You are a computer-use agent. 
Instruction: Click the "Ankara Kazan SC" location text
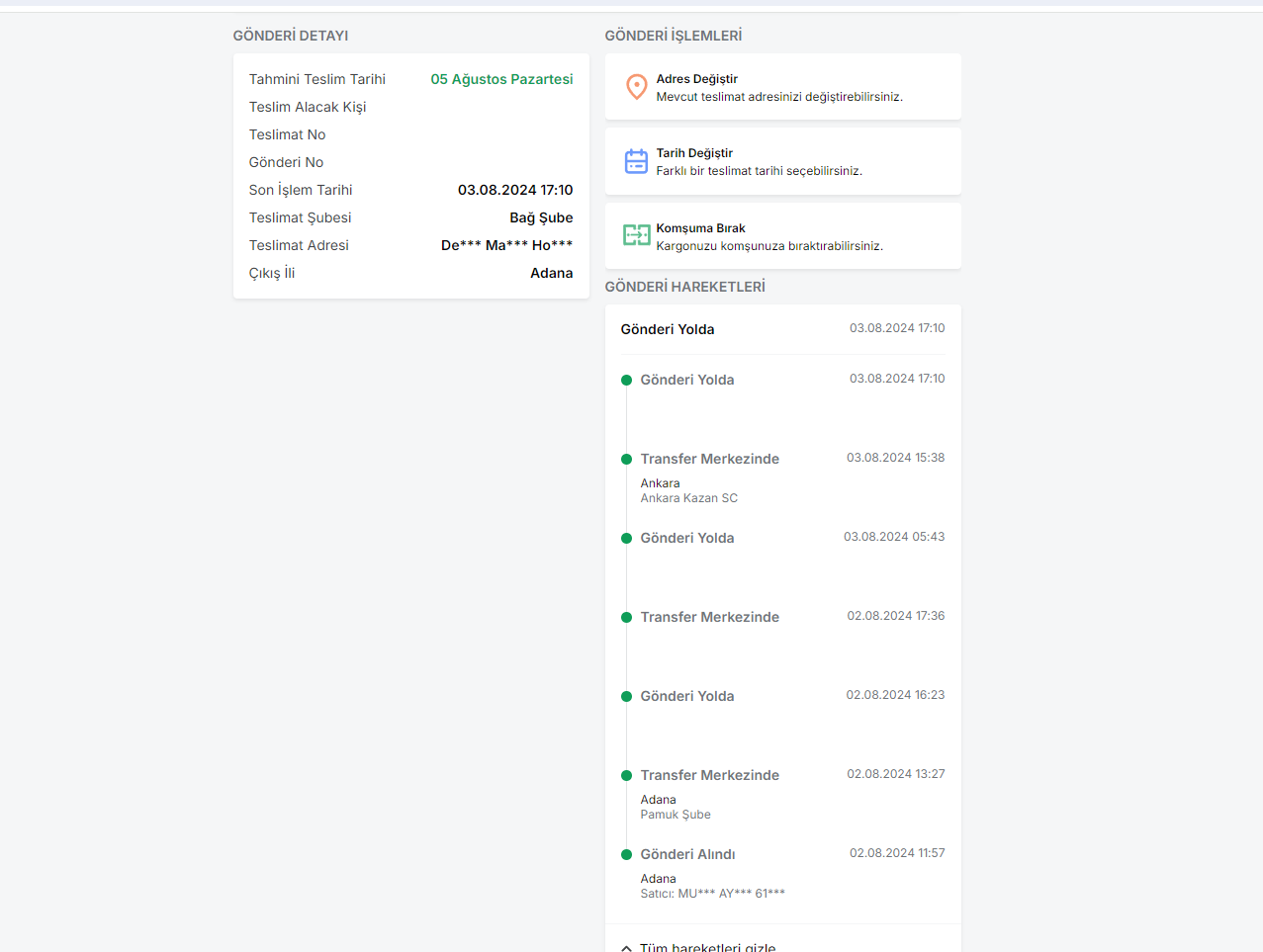coord(688,498)
